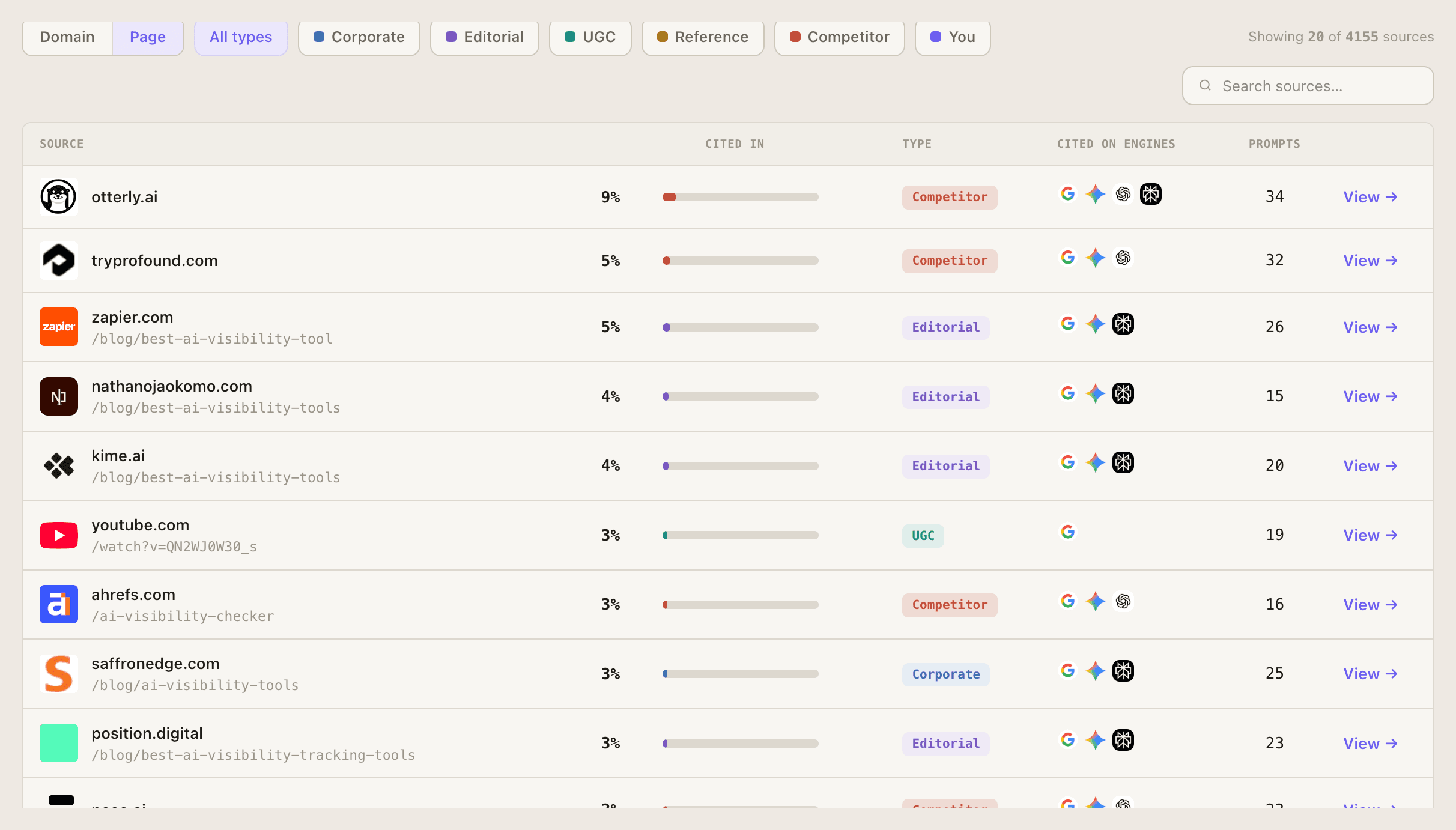The width and height of the screenshot is (1456, 830).
Task: Click the kime.ai logo icon
Action: click(58, 465)
